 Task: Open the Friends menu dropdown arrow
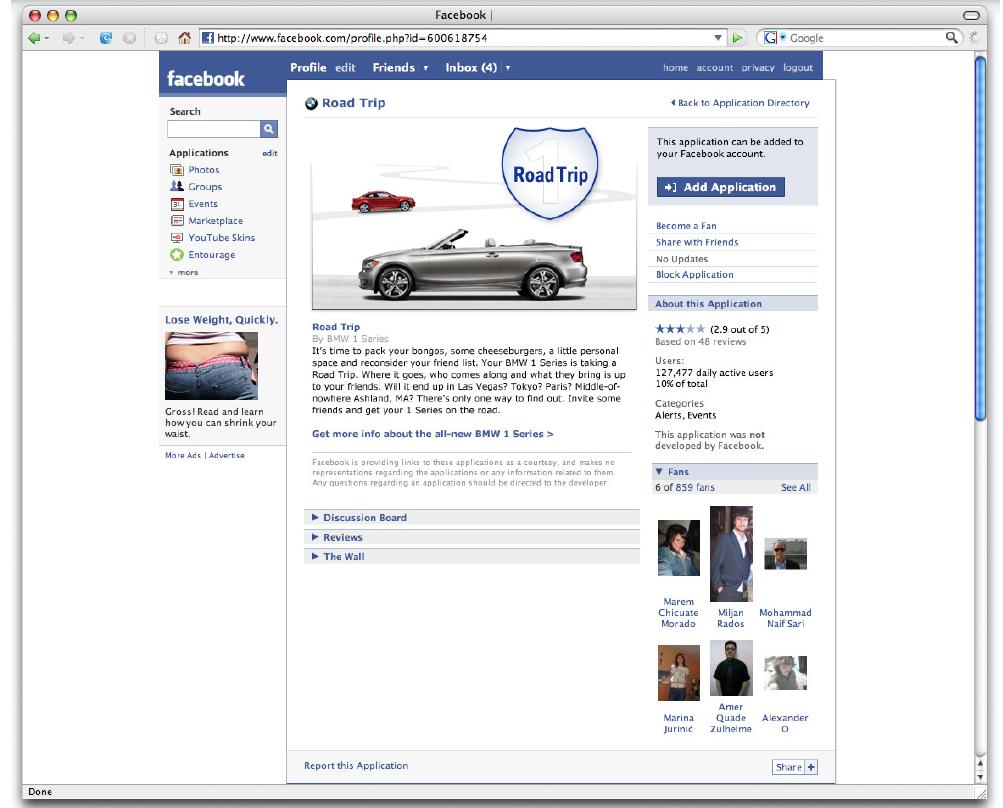click(425, 68)
